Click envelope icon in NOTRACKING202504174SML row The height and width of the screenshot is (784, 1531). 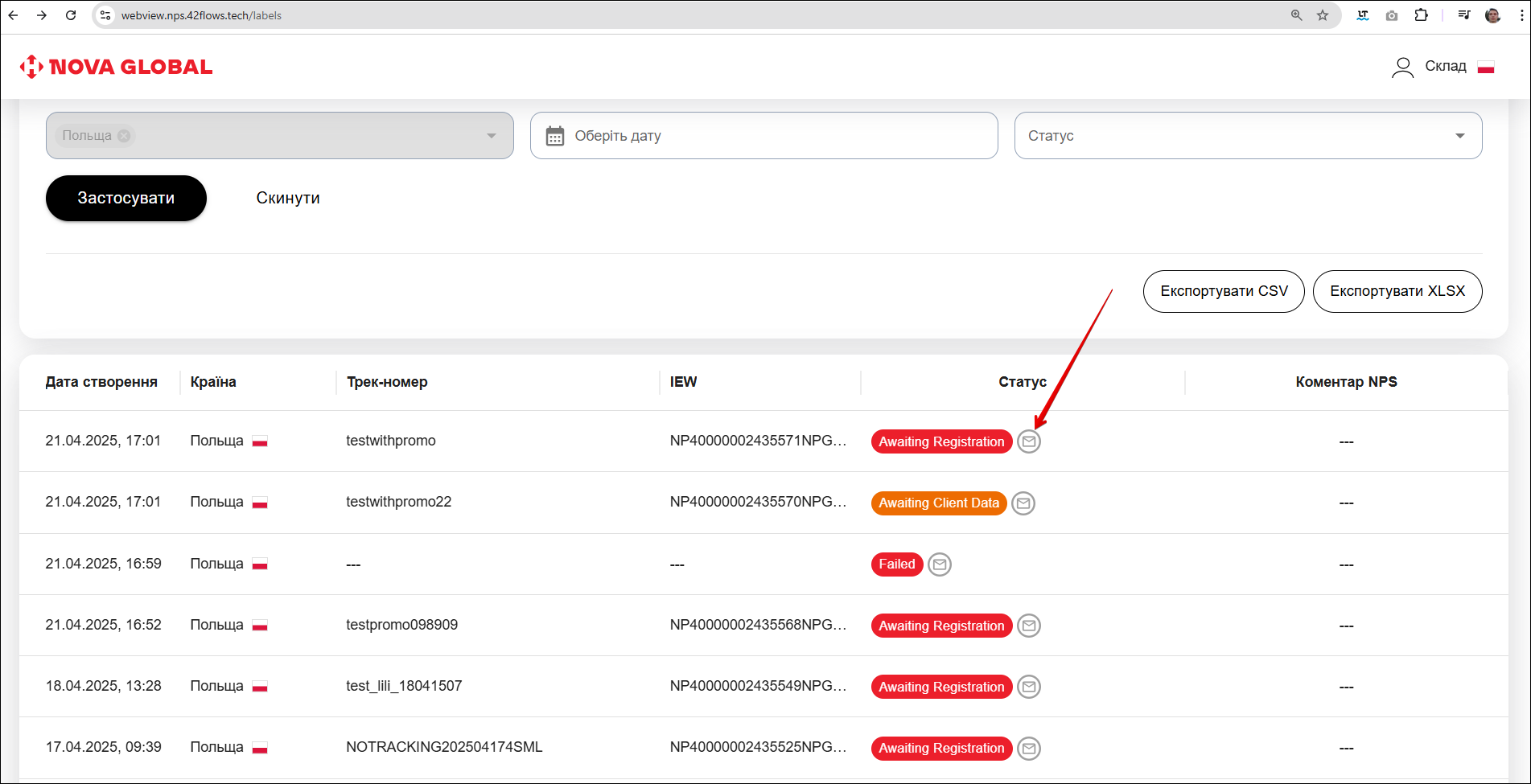point(1028,749)
